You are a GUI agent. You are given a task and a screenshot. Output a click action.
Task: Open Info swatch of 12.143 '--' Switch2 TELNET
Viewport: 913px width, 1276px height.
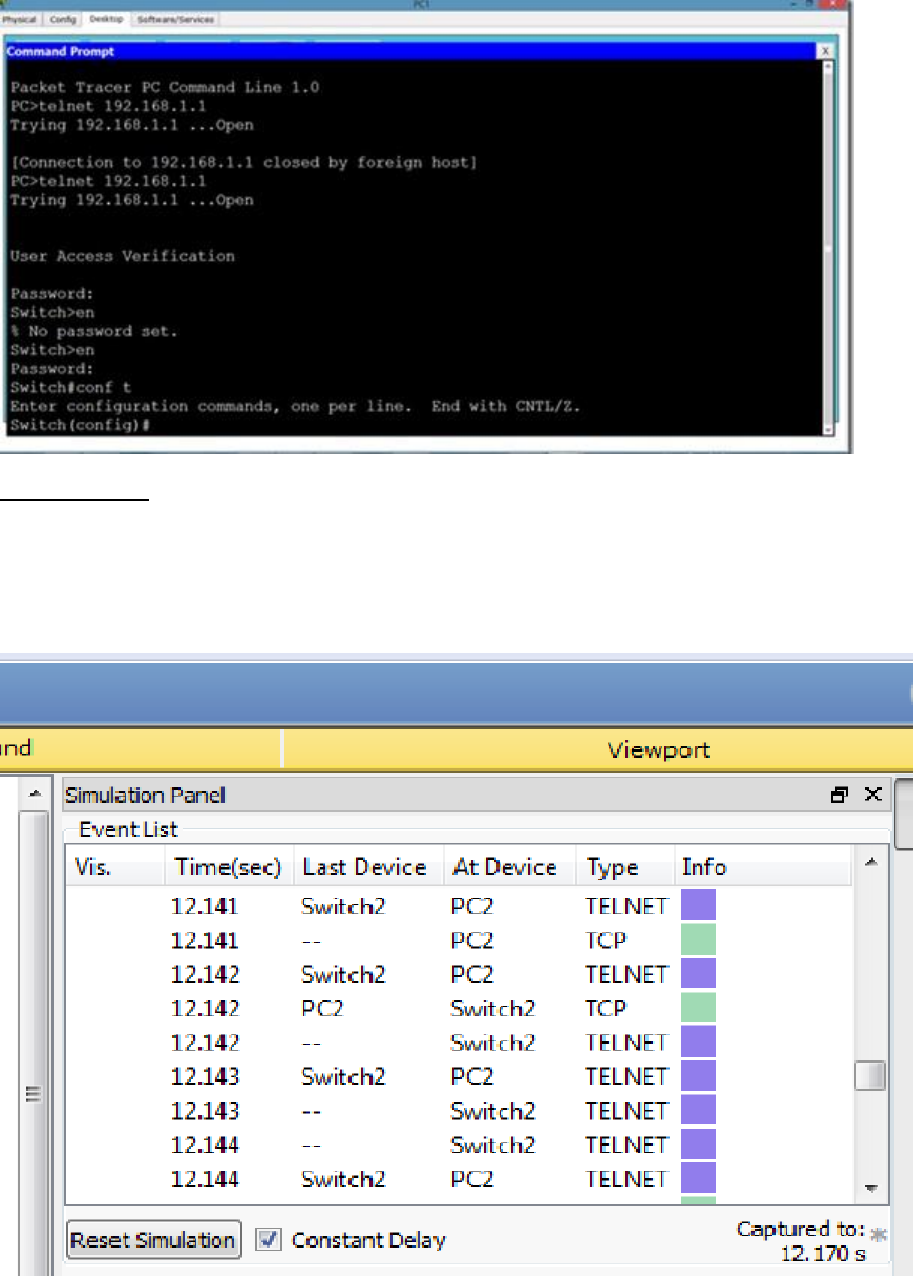tap(698, 1110)
